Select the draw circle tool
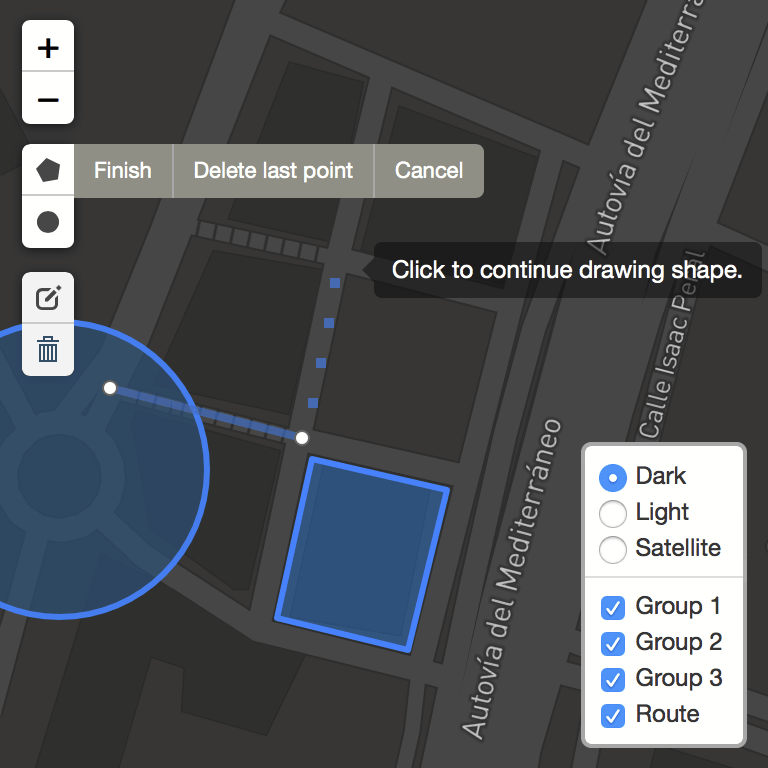768x768 pixels. click(48, 222)
